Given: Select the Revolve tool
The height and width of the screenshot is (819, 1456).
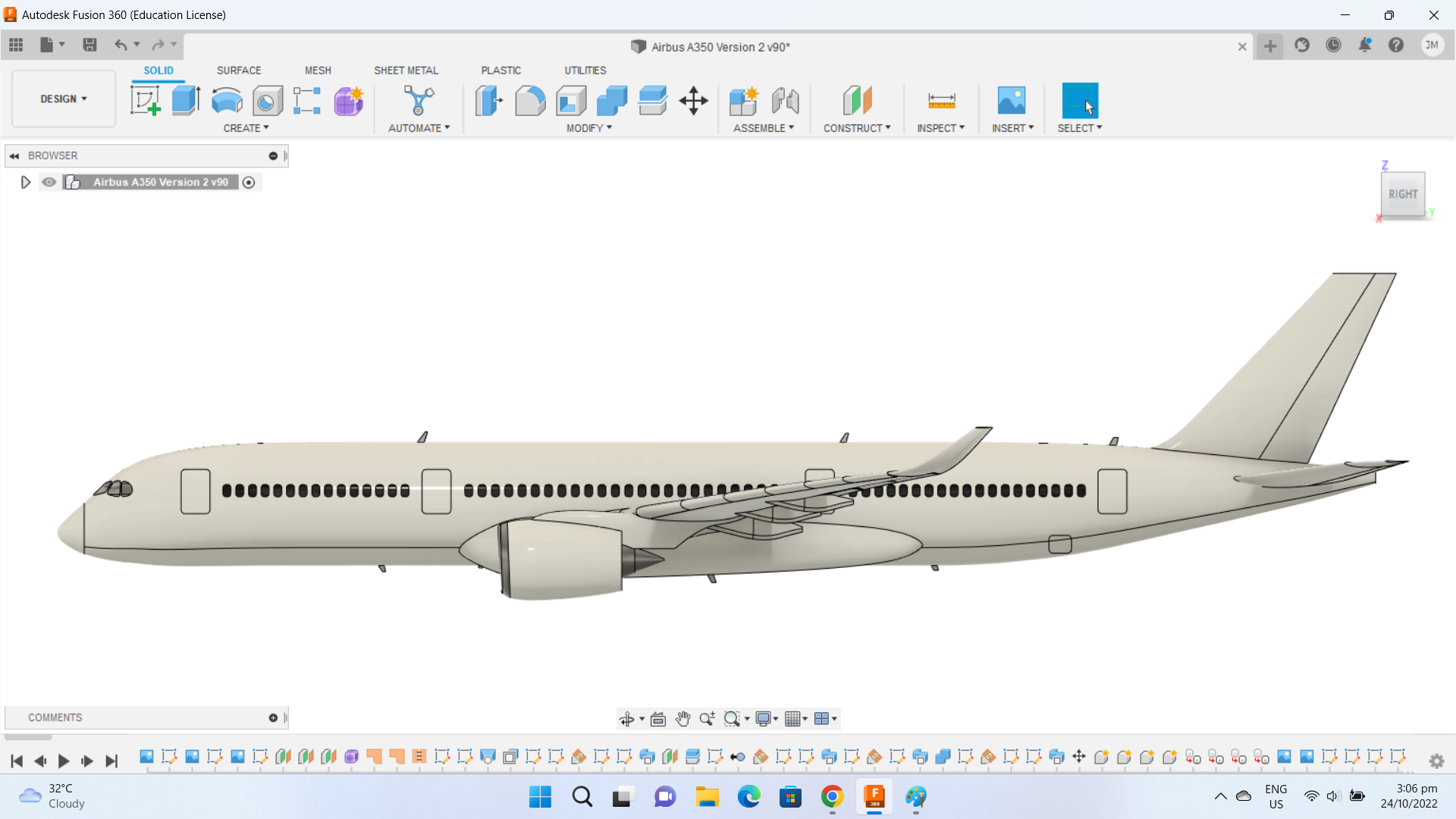Looking at the screenshot, I should coord(227,100).
